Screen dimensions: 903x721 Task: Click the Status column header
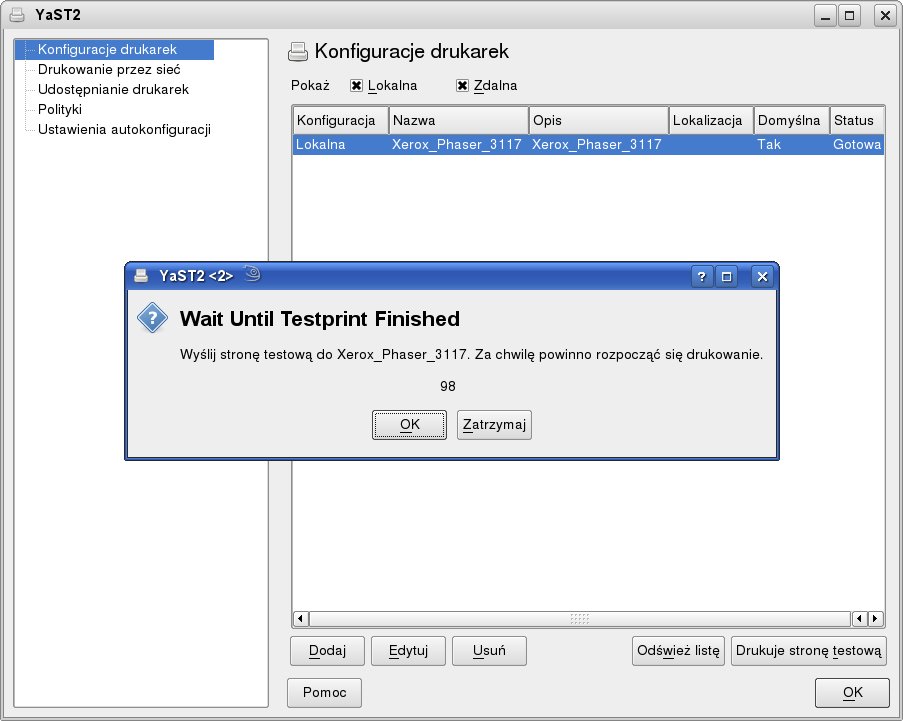pos(855,120)
